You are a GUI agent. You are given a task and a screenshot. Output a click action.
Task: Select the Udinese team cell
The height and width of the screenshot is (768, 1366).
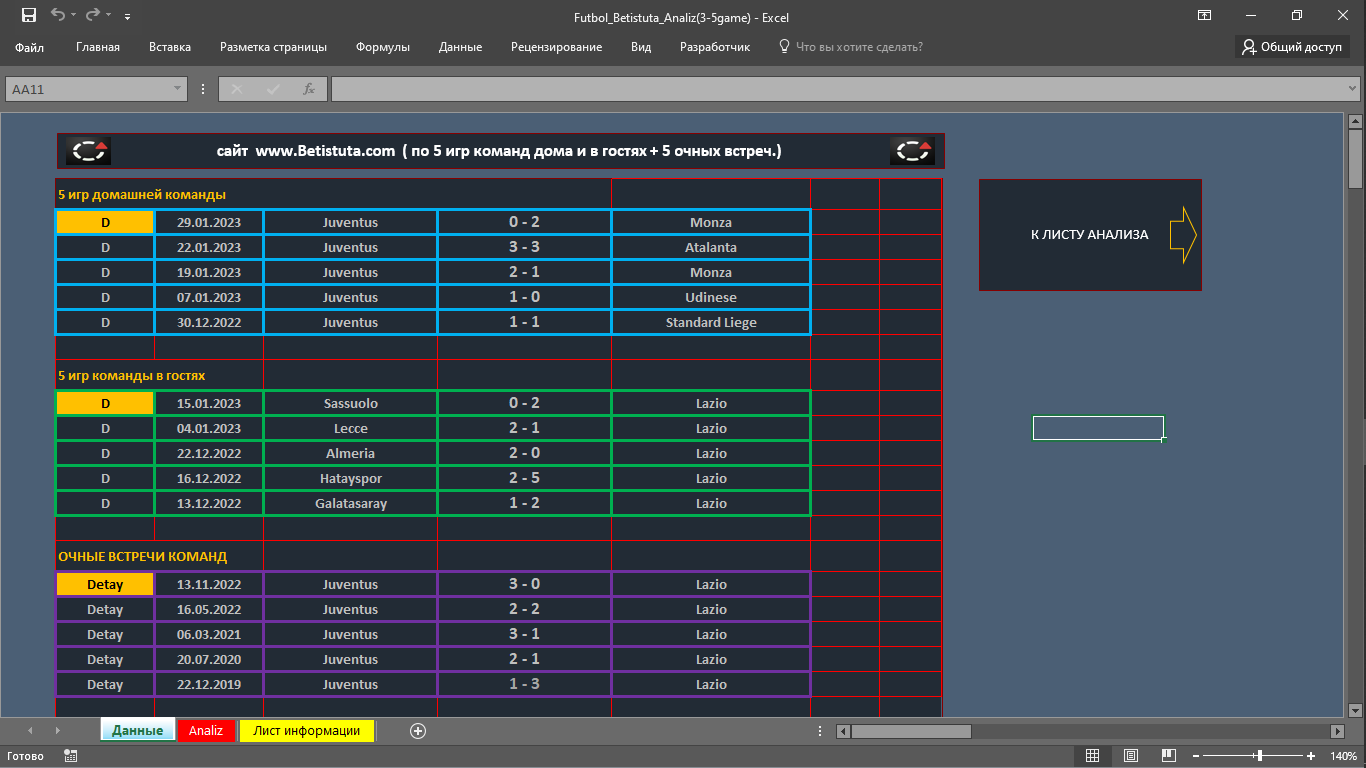pos(711,297)
